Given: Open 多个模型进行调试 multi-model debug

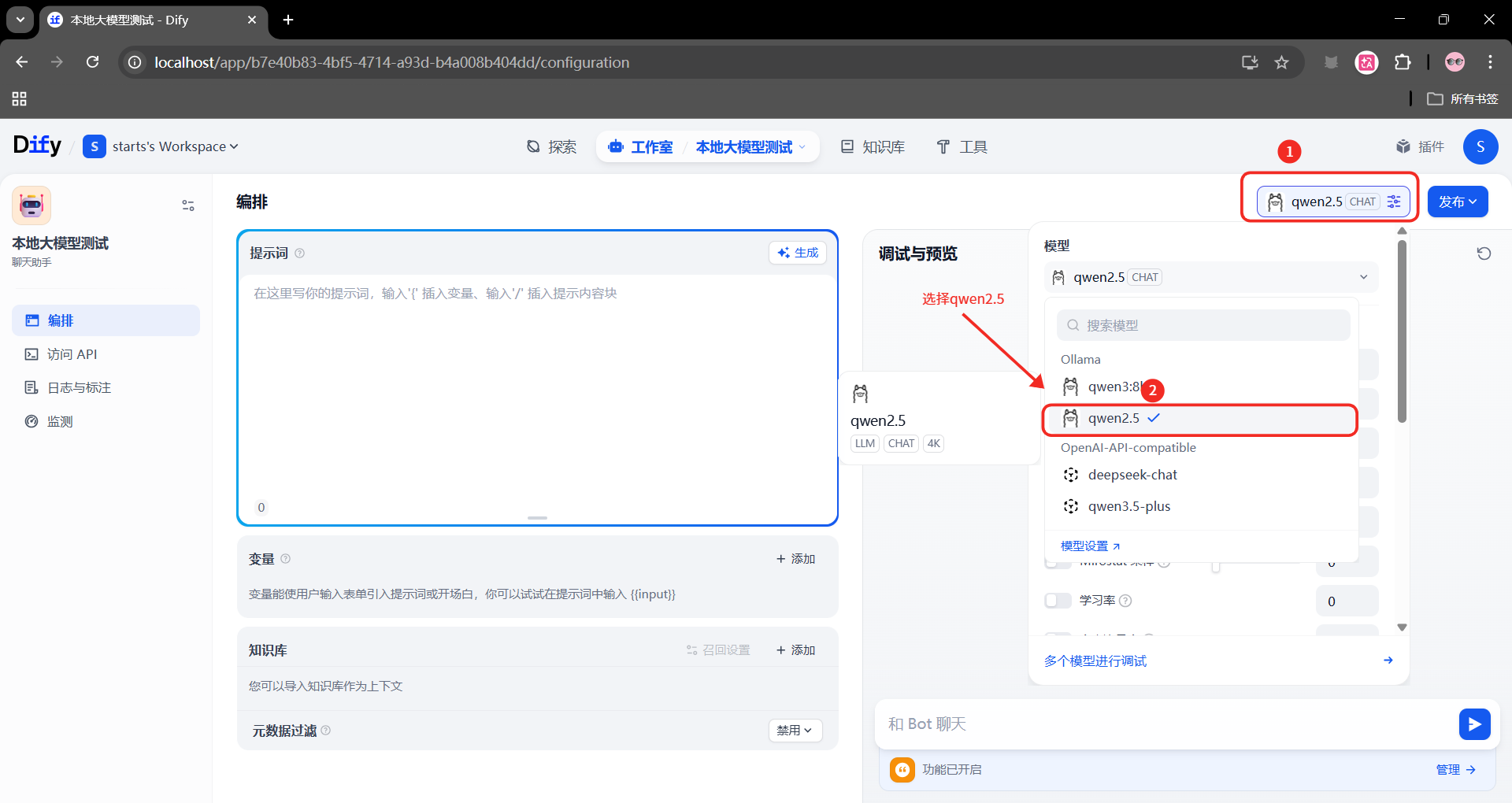Looking at the screenshot, I should [x=1218, y=661].
